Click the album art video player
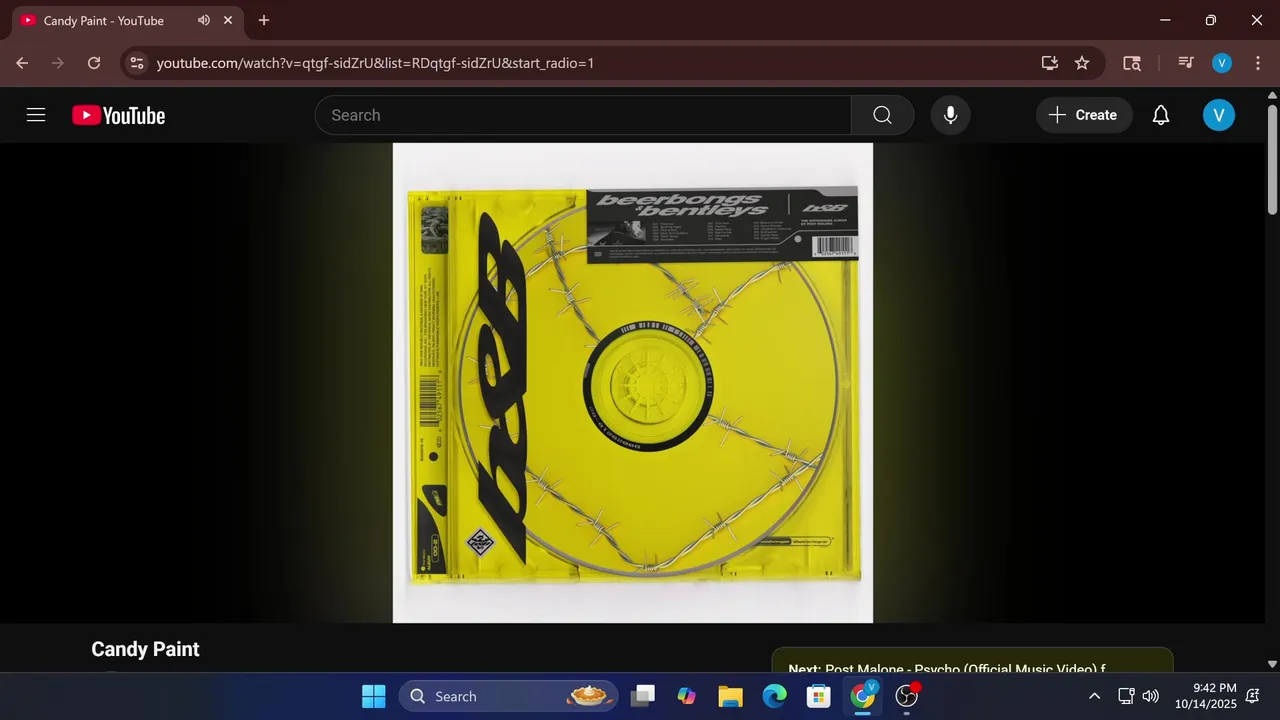 (633, 383)
